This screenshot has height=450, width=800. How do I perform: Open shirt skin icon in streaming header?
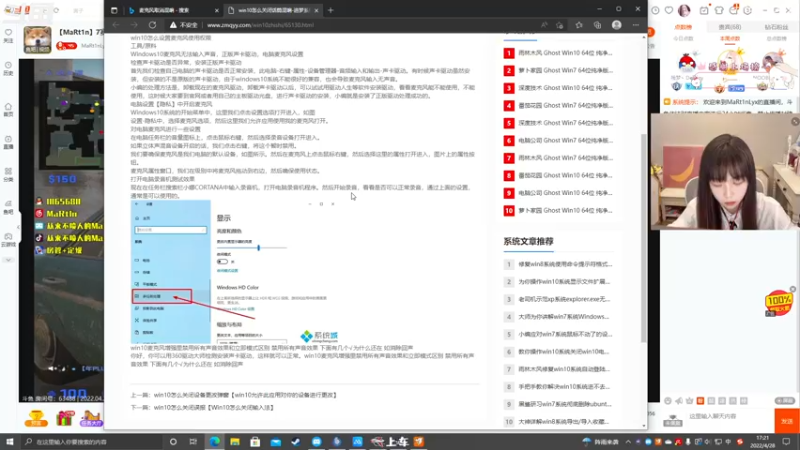click(x=719, y=10)
